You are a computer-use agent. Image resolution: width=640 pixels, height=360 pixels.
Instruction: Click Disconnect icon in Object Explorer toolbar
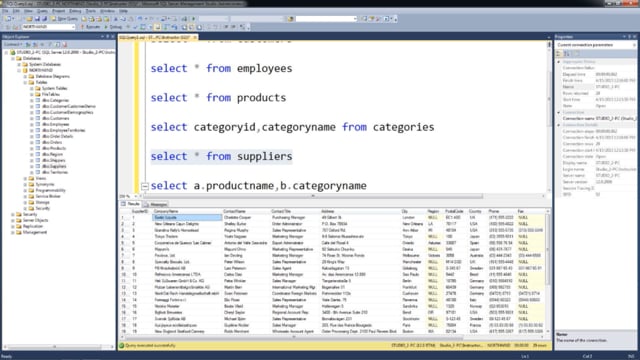coord(36,44)
